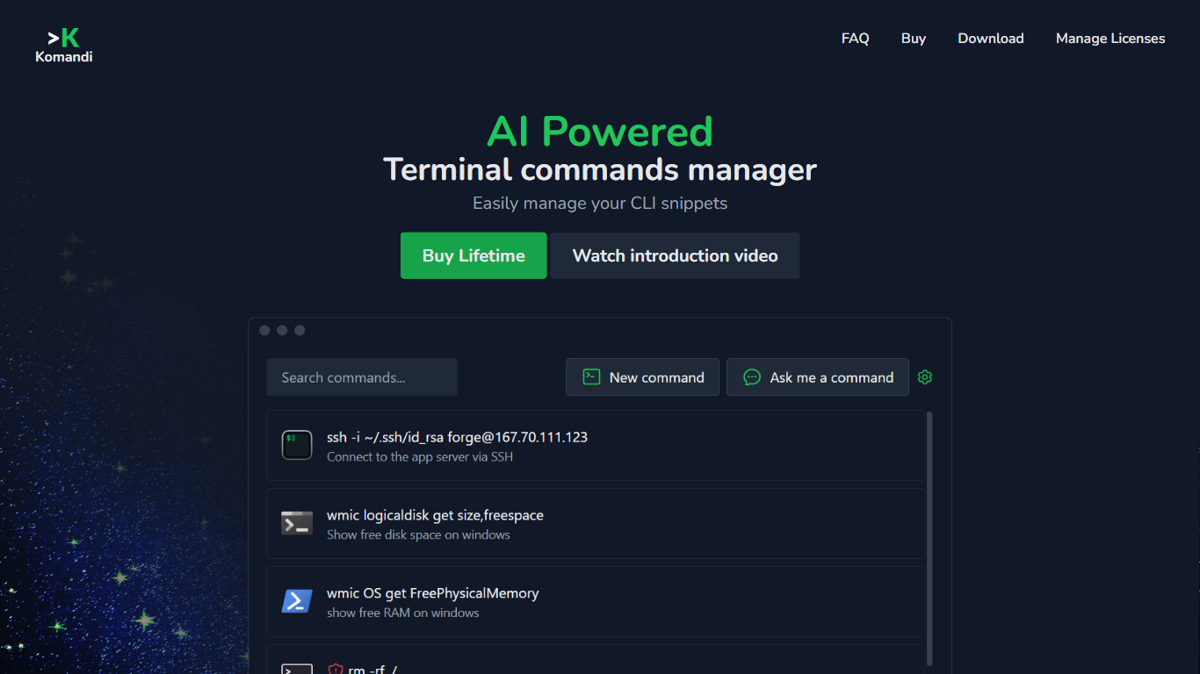Click 'Show free disk space on windows'
Viewport: 1200px width, 674px height.
418,535
